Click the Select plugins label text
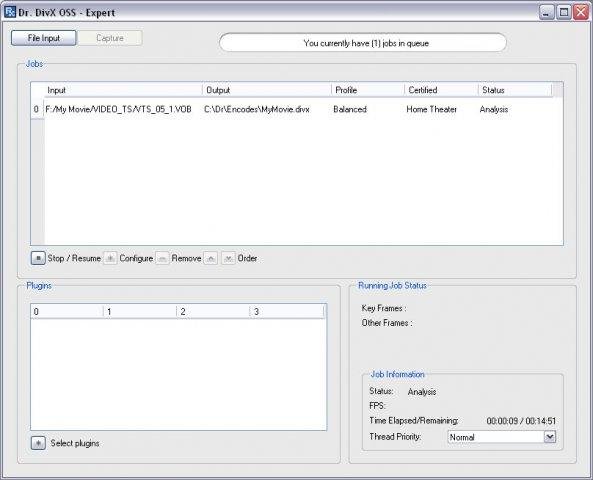The height and width of the screenshot is (480, 593). [x=75, y=443]
